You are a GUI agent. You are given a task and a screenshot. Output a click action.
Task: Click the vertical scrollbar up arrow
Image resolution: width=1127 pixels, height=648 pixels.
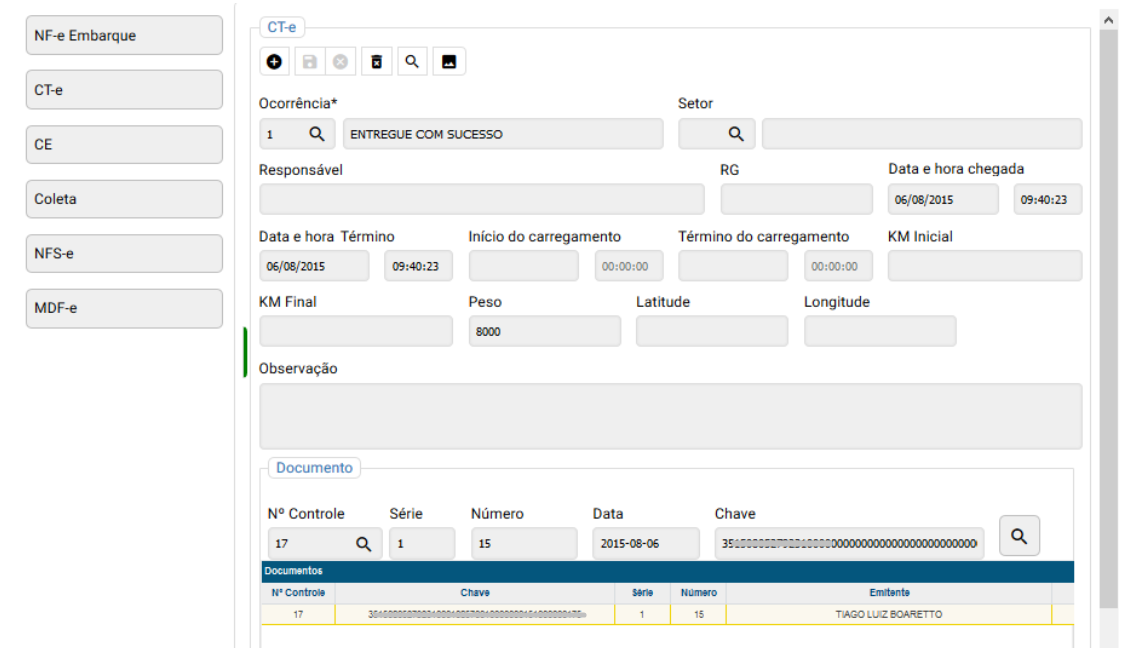click(x=1108, y=19)
